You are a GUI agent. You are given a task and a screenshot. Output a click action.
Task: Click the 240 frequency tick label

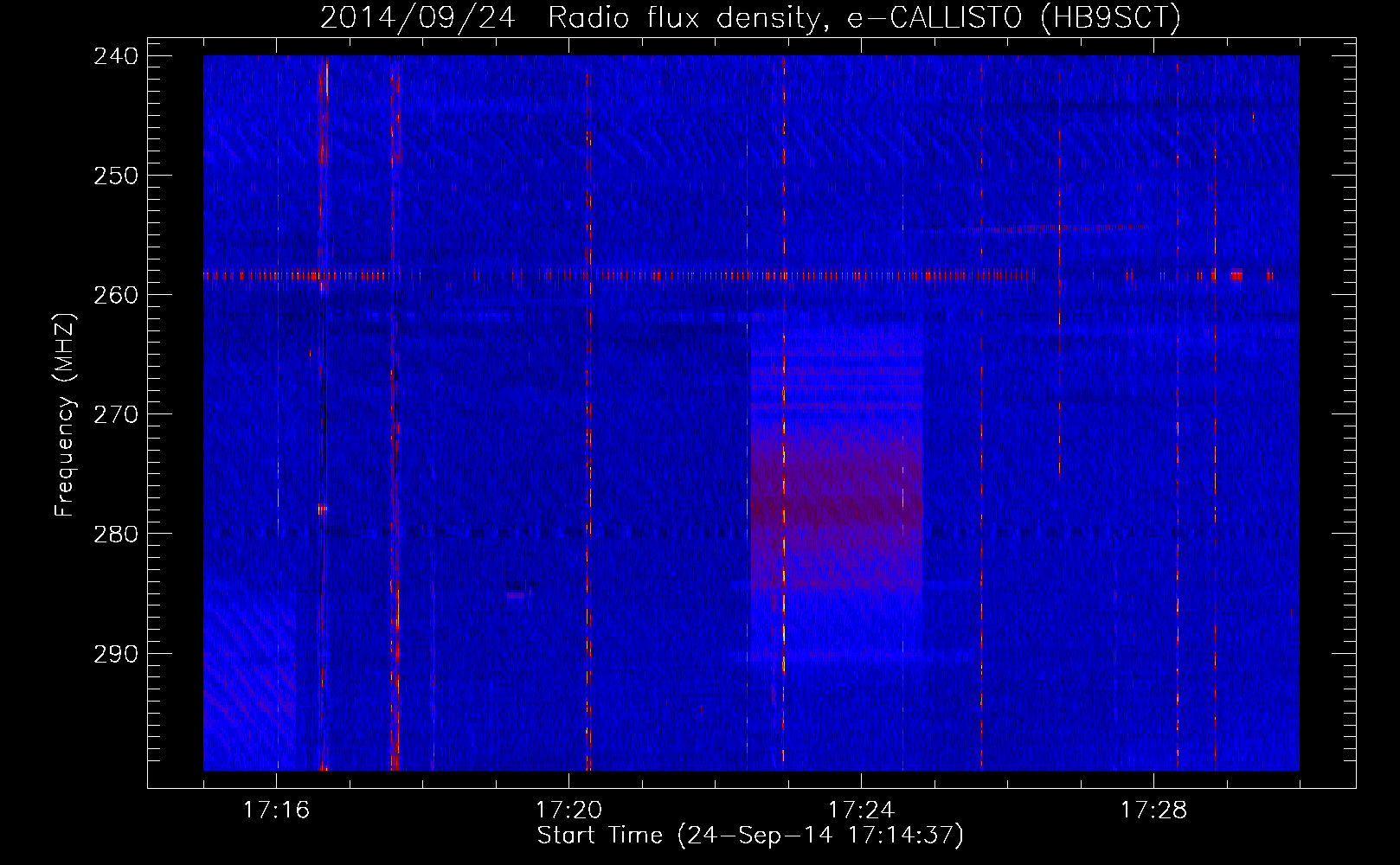coord(116,56)
